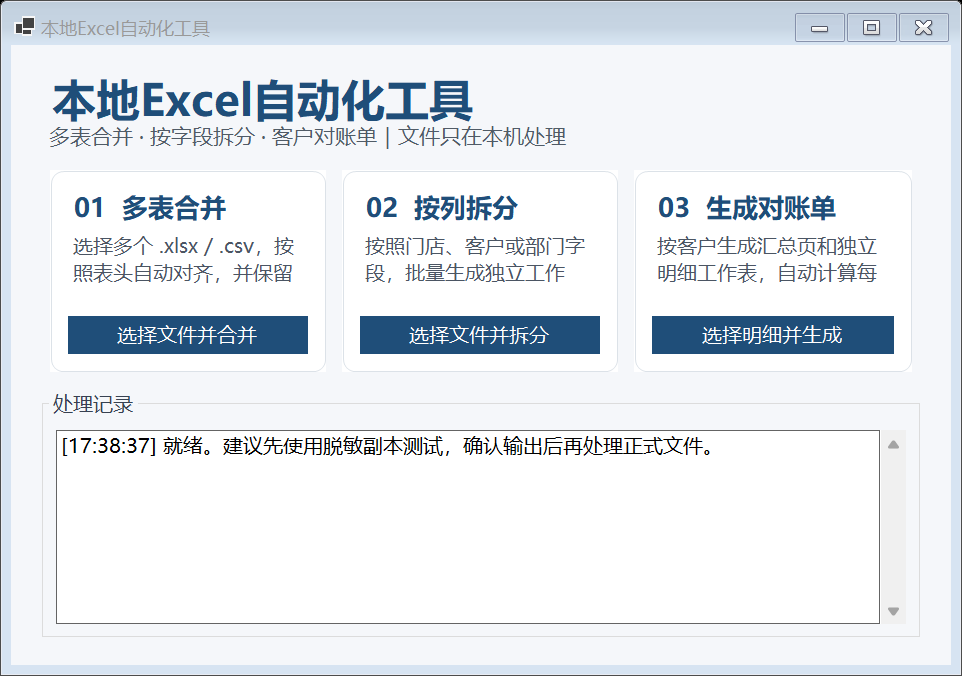Click the 处理记录 group label
This screenshot has width=962, height=676.
93,404
